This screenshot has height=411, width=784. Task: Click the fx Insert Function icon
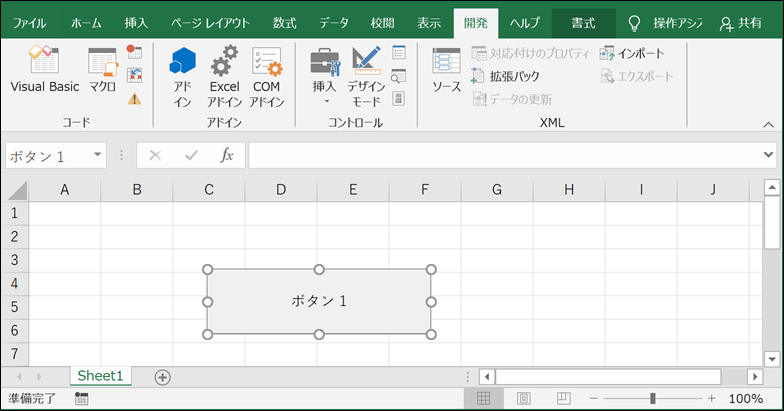click(x=226, y=156)
